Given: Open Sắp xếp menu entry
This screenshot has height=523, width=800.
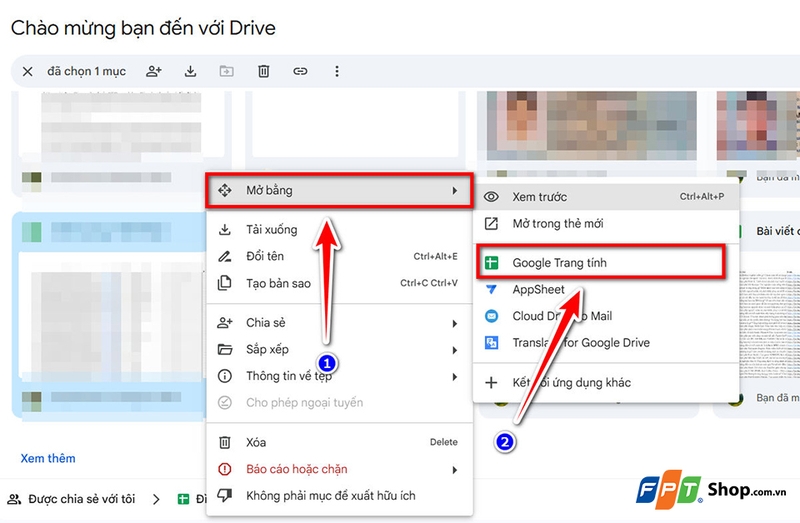Looking at the screenshot, I should pyautogui.click(x=339, y=350).
